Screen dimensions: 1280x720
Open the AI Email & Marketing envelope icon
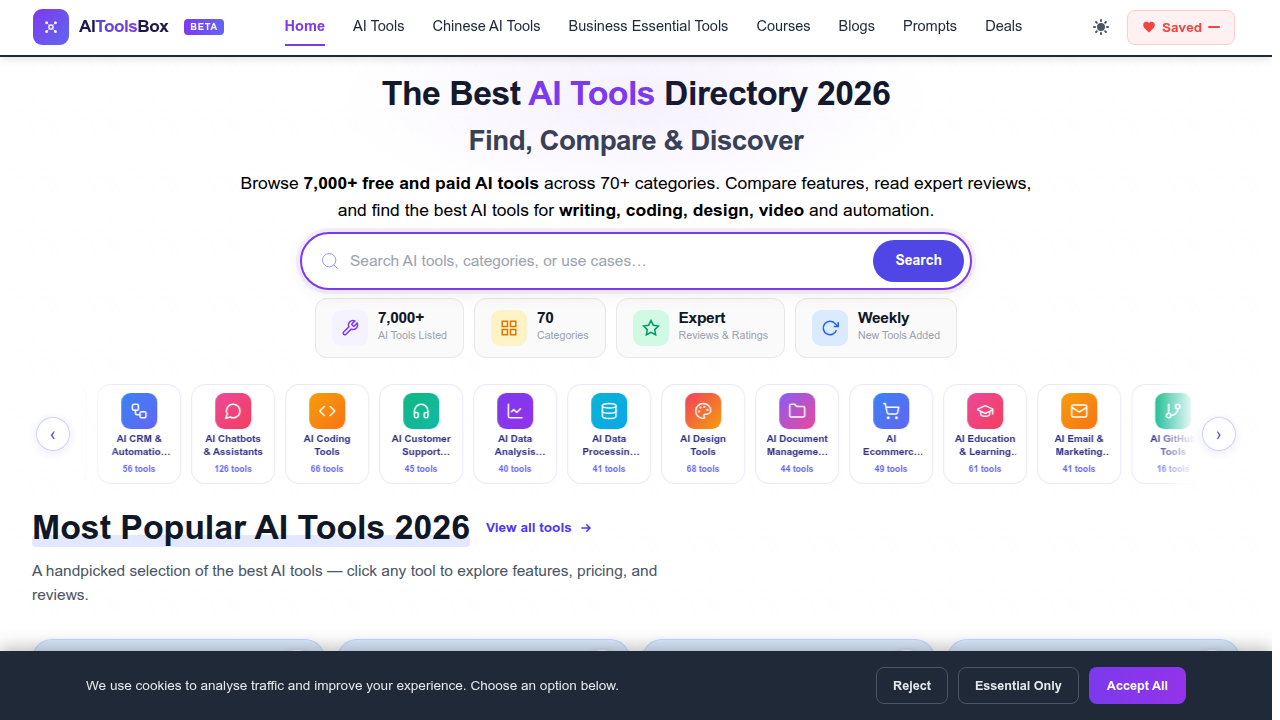click(x=1079, y=411)
